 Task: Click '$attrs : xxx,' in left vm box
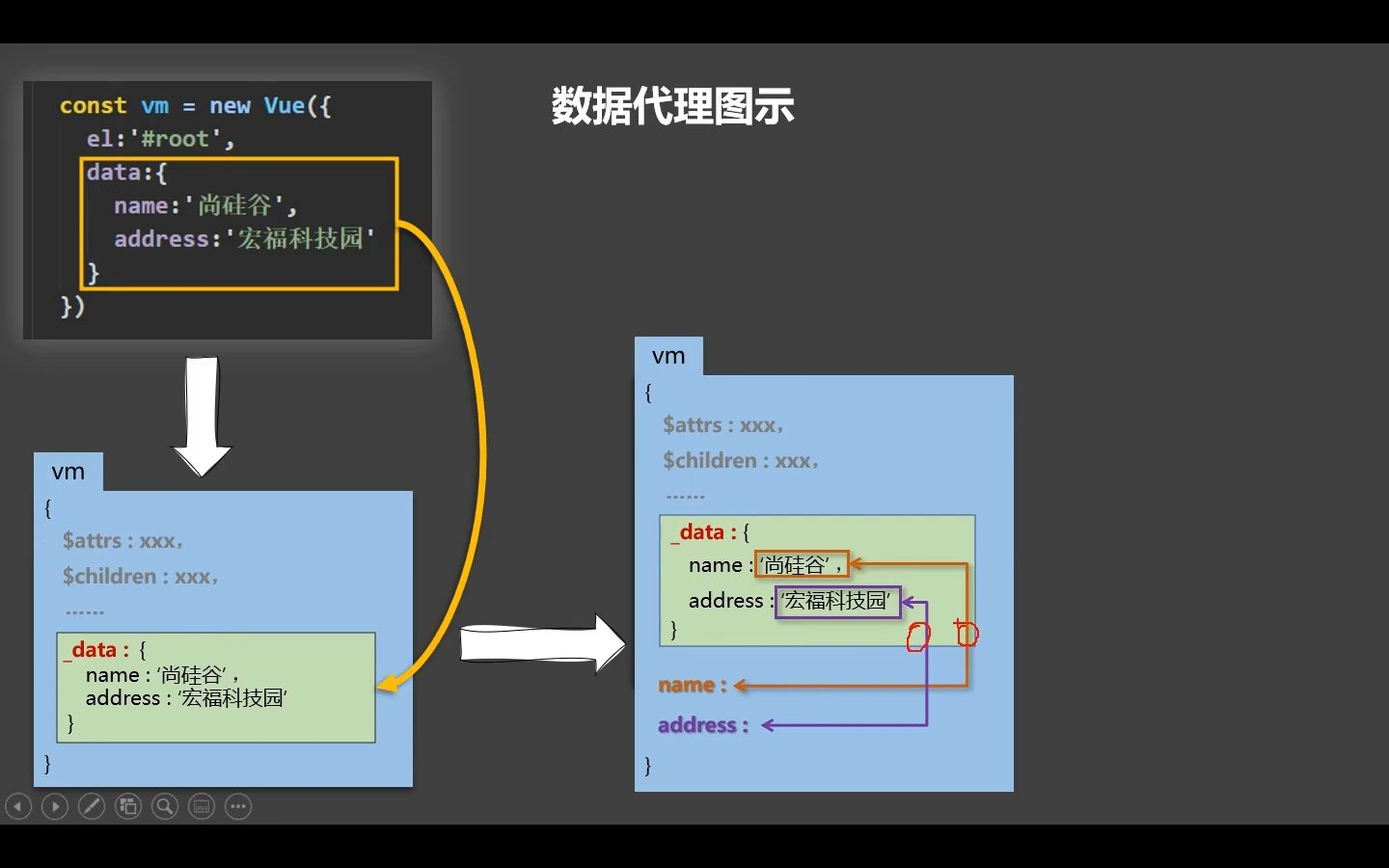(123, 541)
